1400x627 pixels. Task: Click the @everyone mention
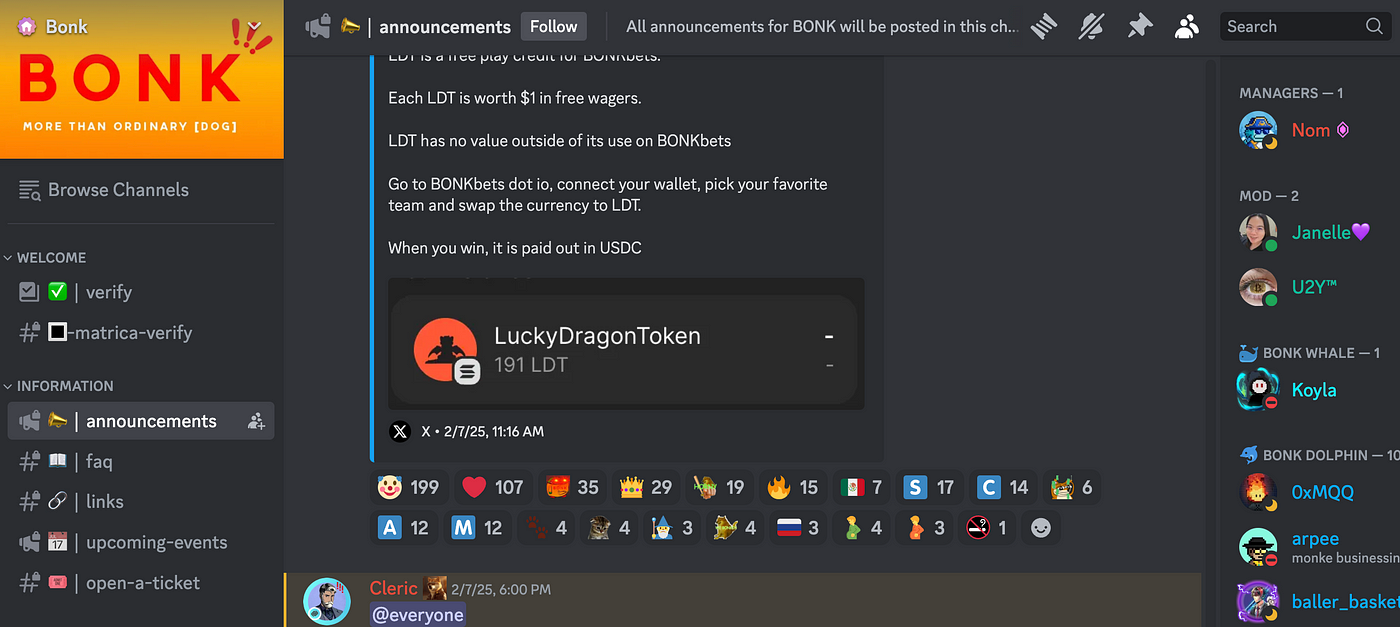coord(417,615)
